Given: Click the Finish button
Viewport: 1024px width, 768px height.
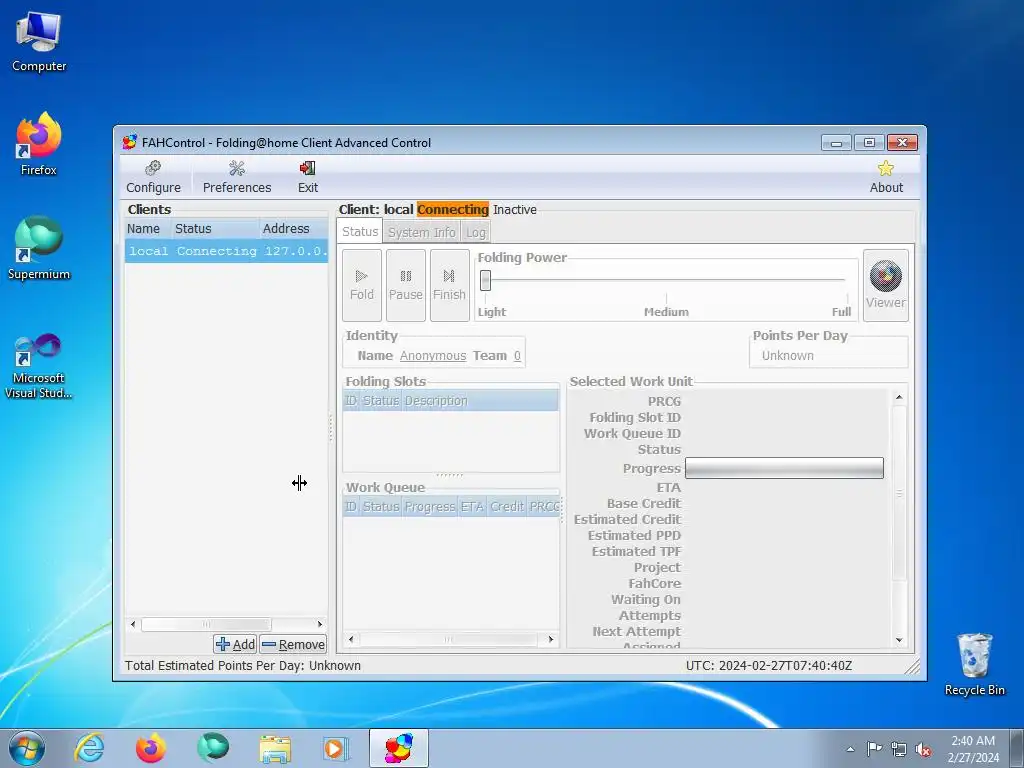Looking at the screenshot, I should (449, 285).
